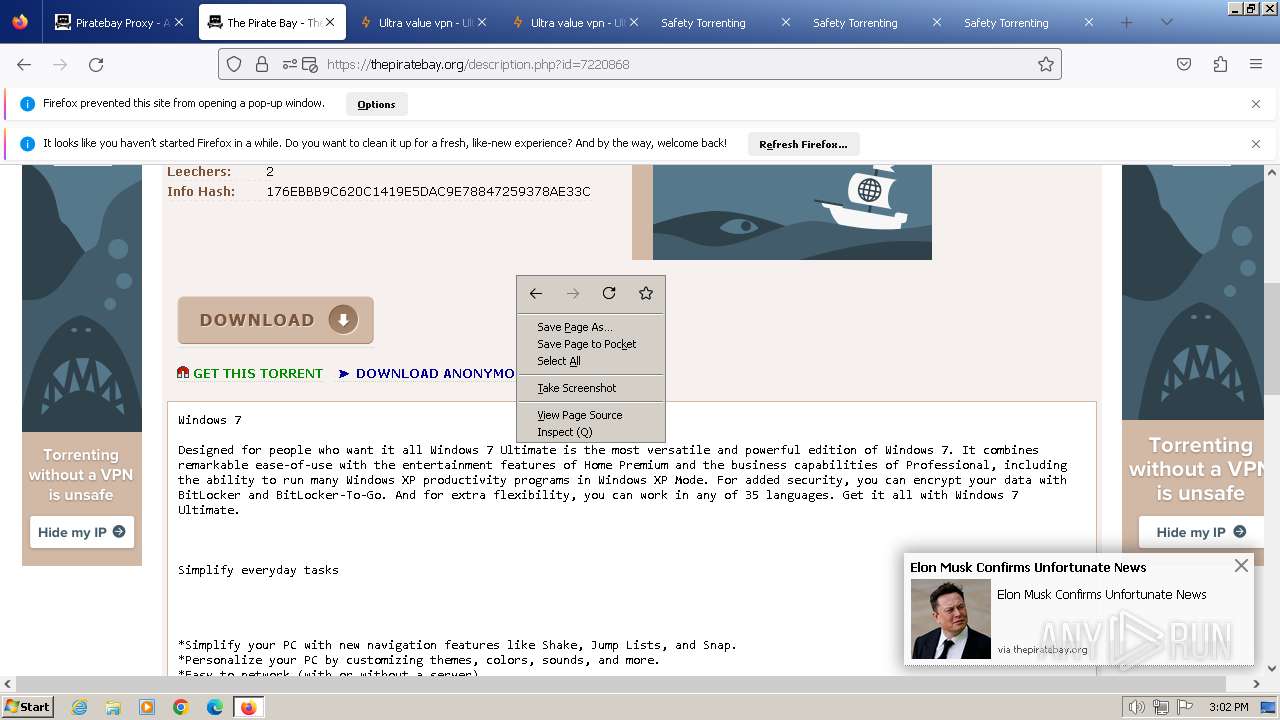Viewport: 1280px width, 720px height.
Task: Click the Firefox taskbar button
Action: [248, 707]
